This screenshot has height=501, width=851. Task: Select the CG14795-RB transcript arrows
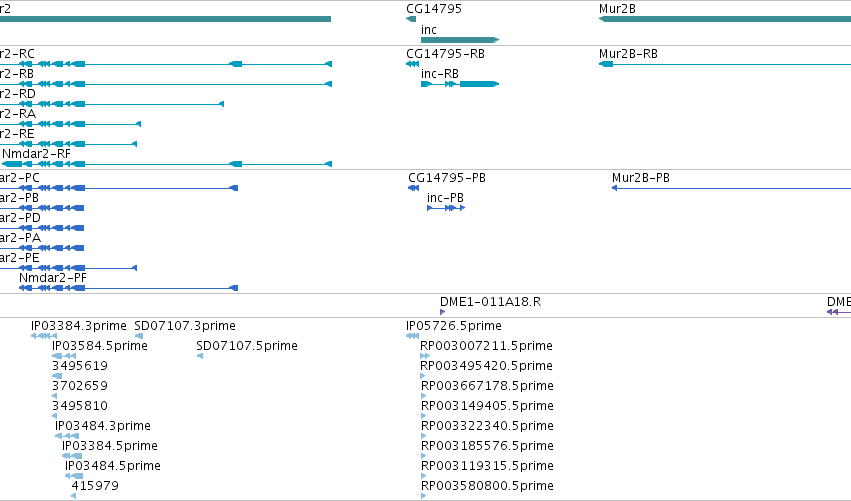[x=412, y=64]
